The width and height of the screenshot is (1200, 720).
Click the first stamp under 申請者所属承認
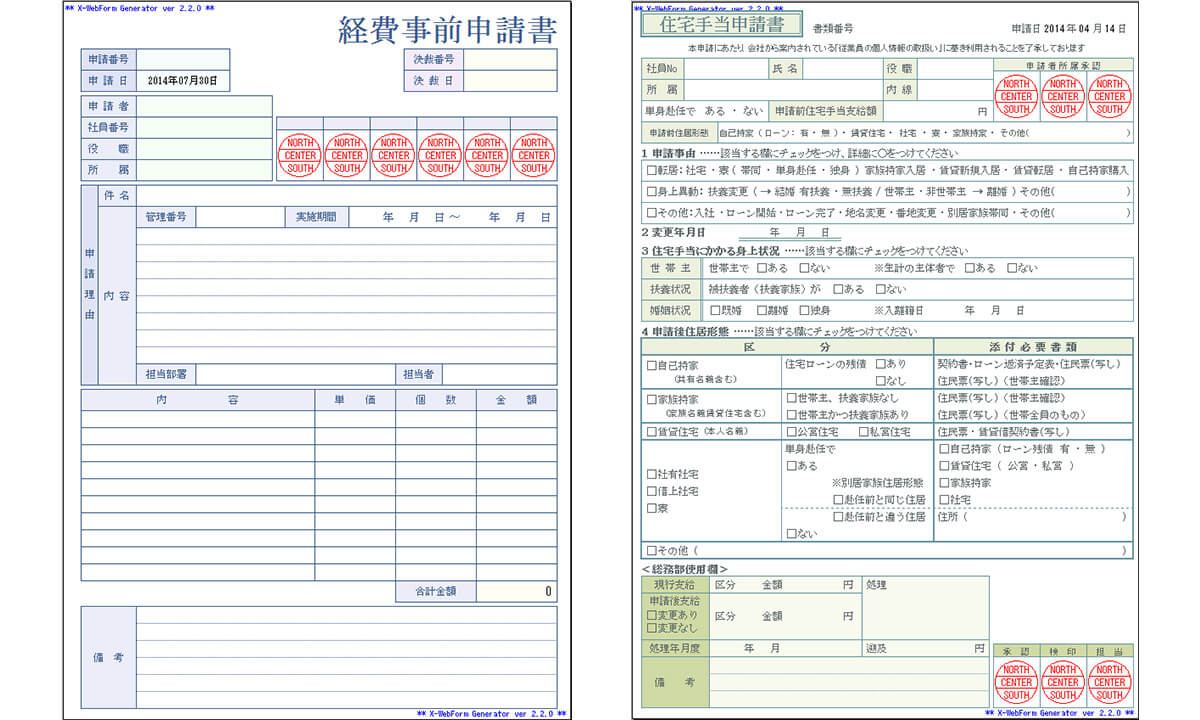[x=1016, y=97]
